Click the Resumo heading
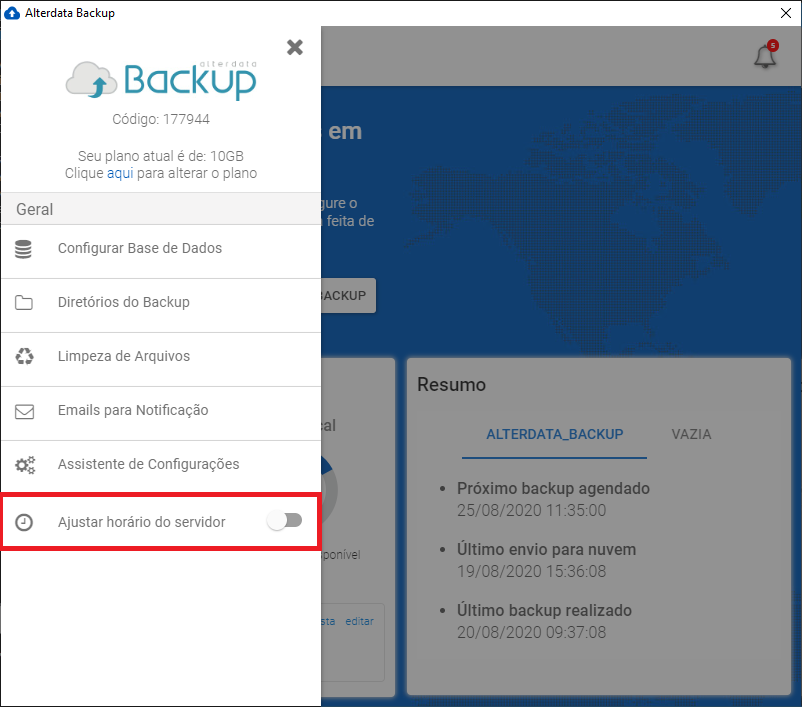Screen dimensions: 802x707 451,385
